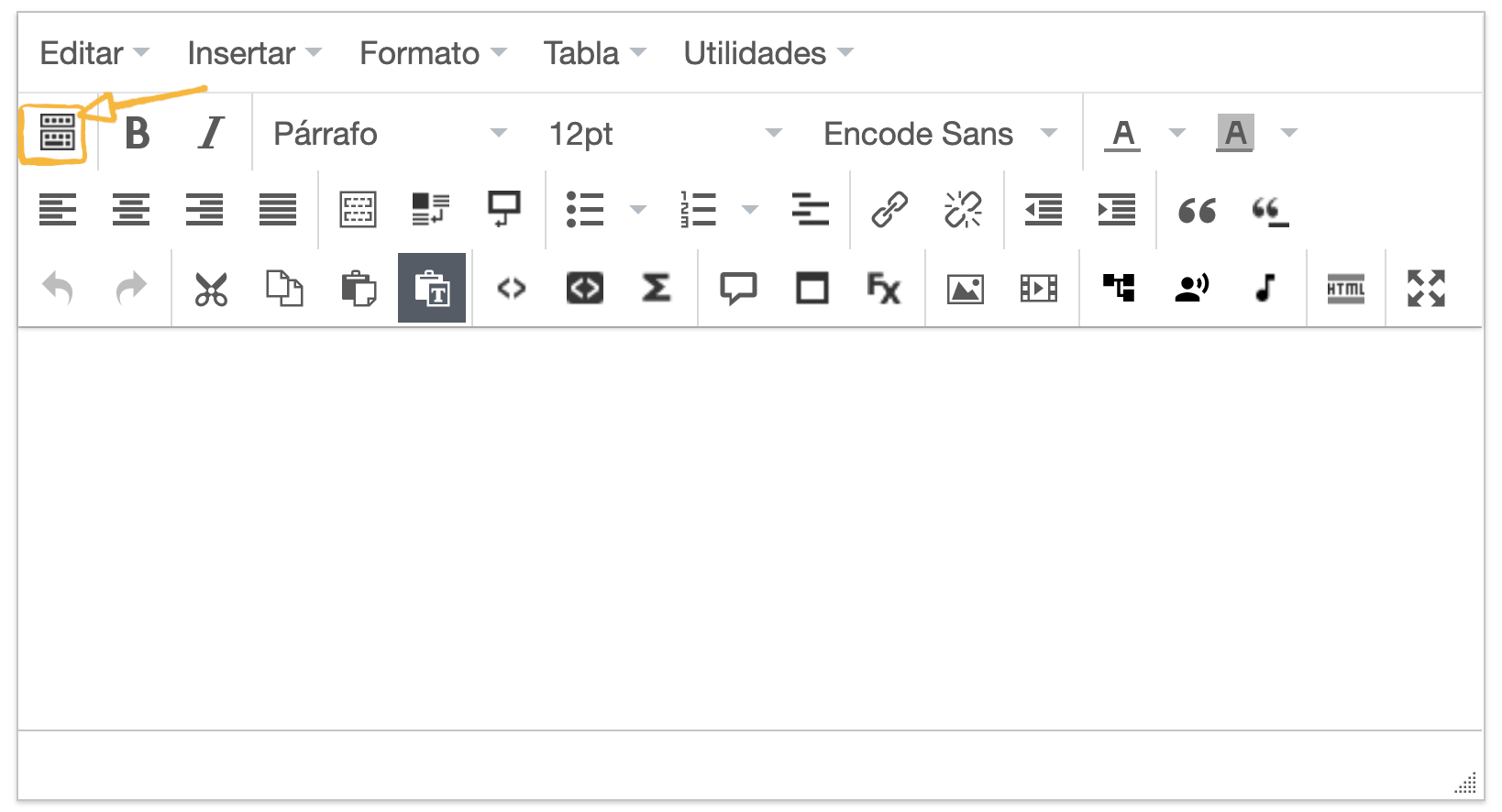Click the scissors cut icon

point(211,290)
